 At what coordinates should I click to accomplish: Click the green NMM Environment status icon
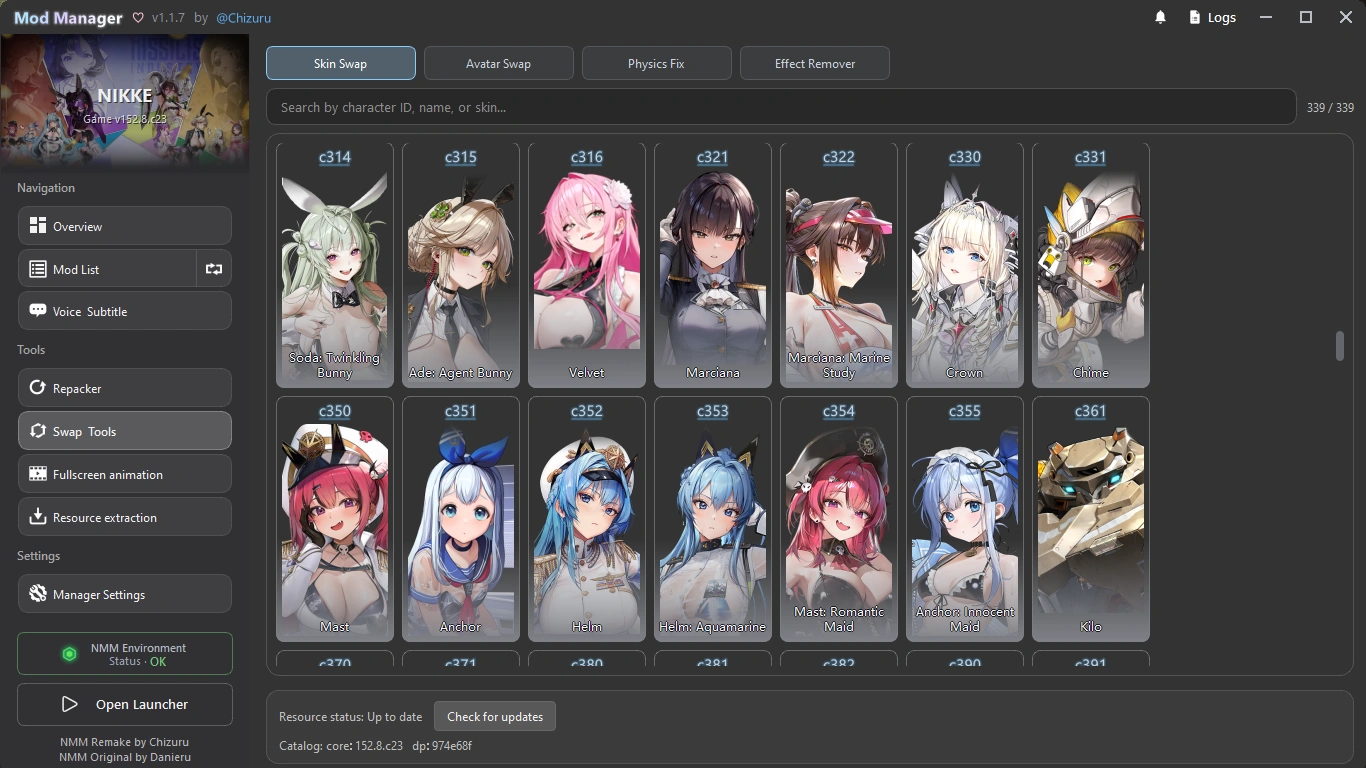[x=70, y=654]
